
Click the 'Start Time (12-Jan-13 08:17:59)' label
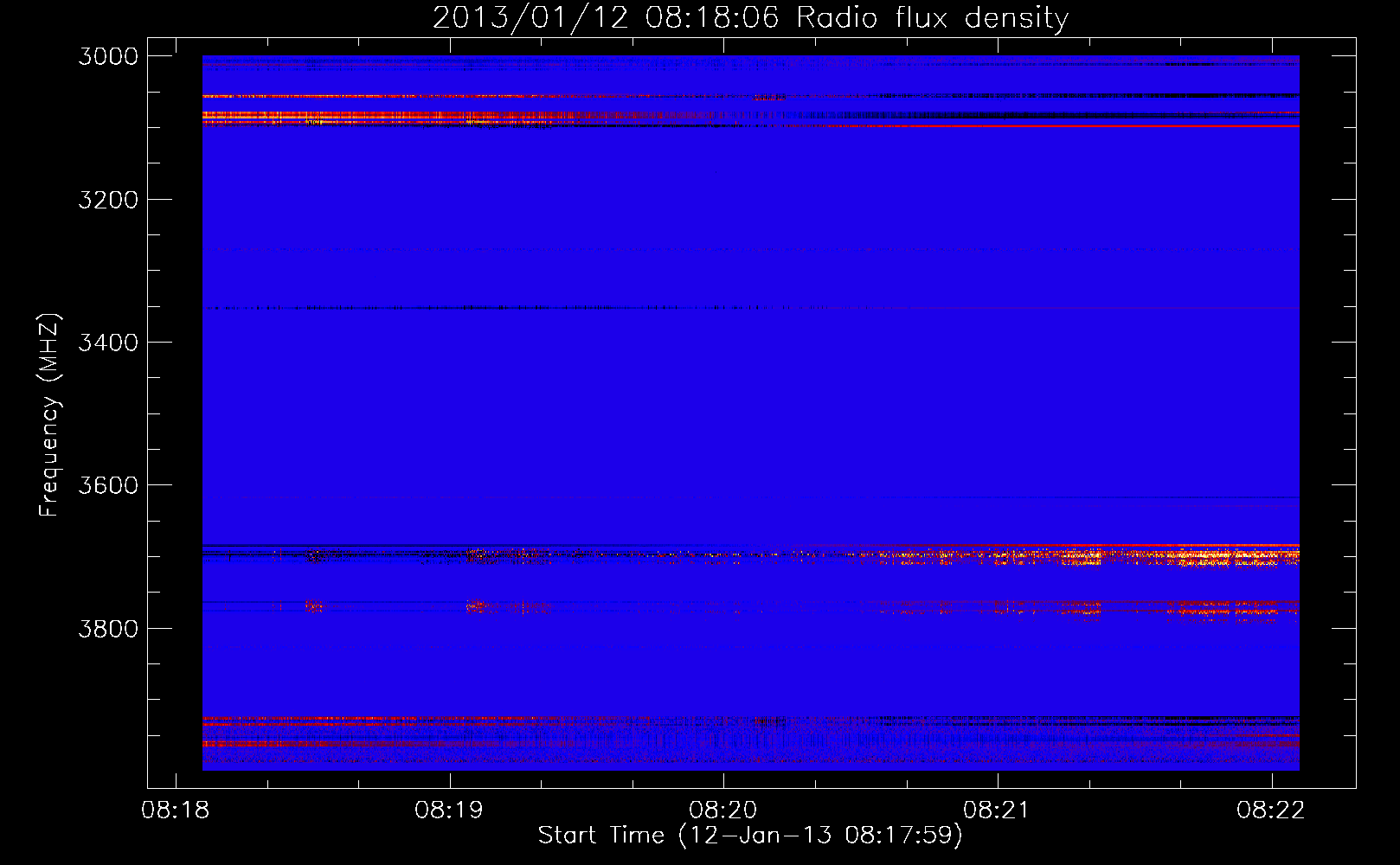coord(750,836)
